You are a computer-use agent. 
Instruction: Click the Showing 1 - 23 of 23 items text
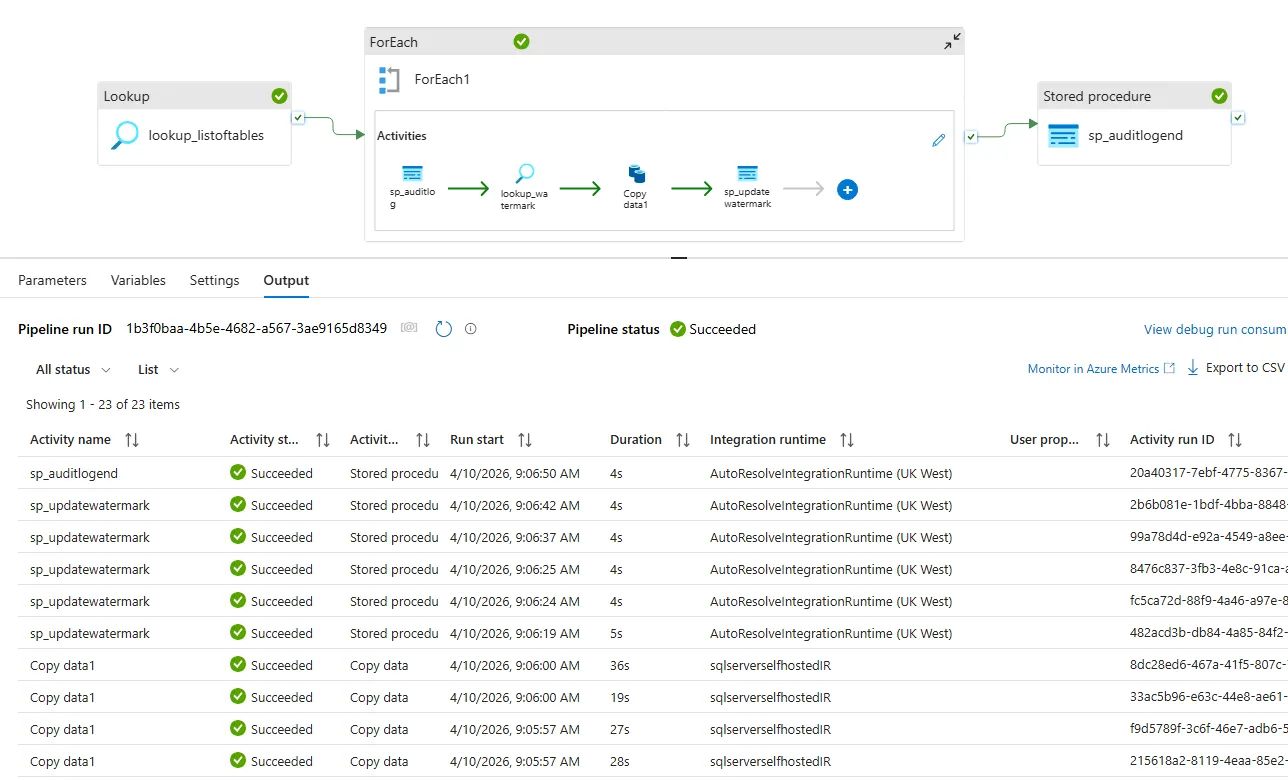point(103,404)
